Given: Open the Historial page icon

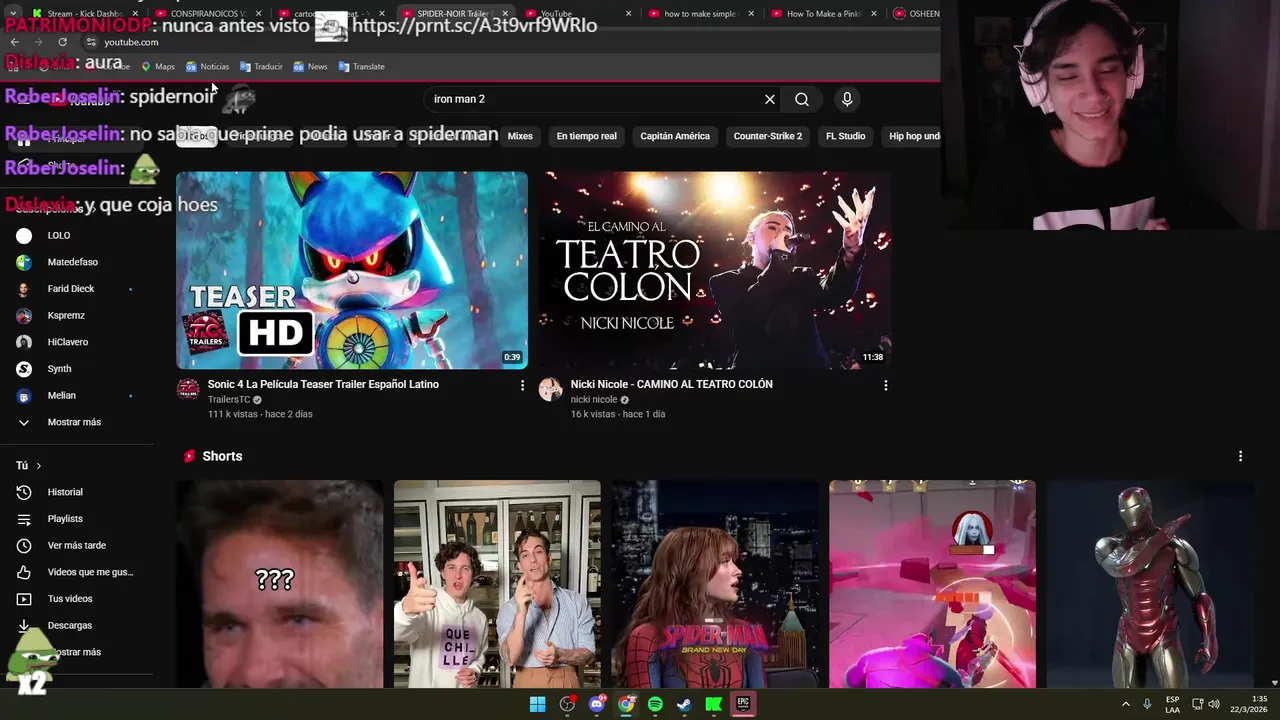Looking at the screenshot, I should pyautogui.click(x=24, y=492).
